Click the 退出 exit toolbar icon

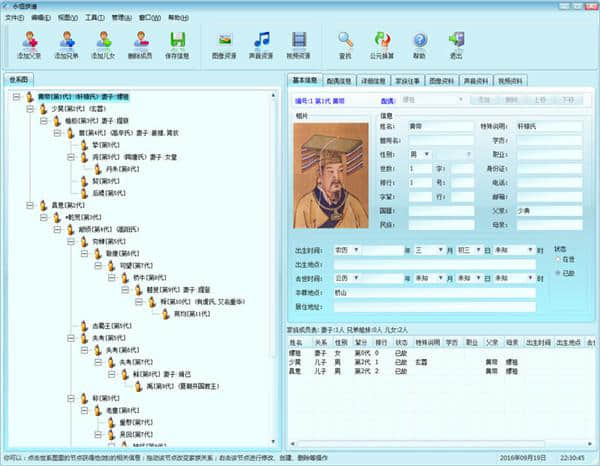coord(456,40)
